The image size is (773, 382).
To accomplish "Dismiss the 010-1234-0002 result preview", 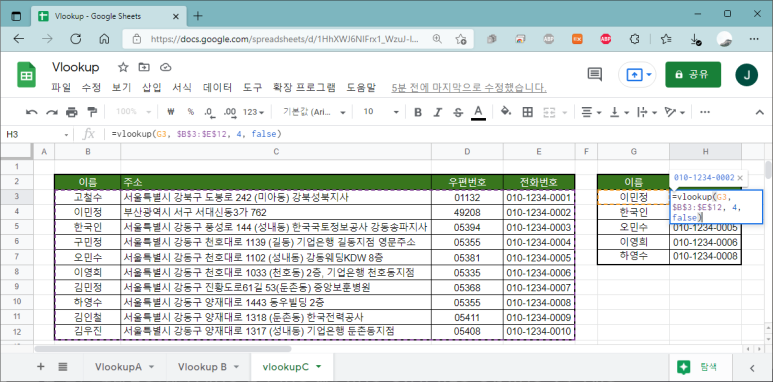I will coord(739,177).
